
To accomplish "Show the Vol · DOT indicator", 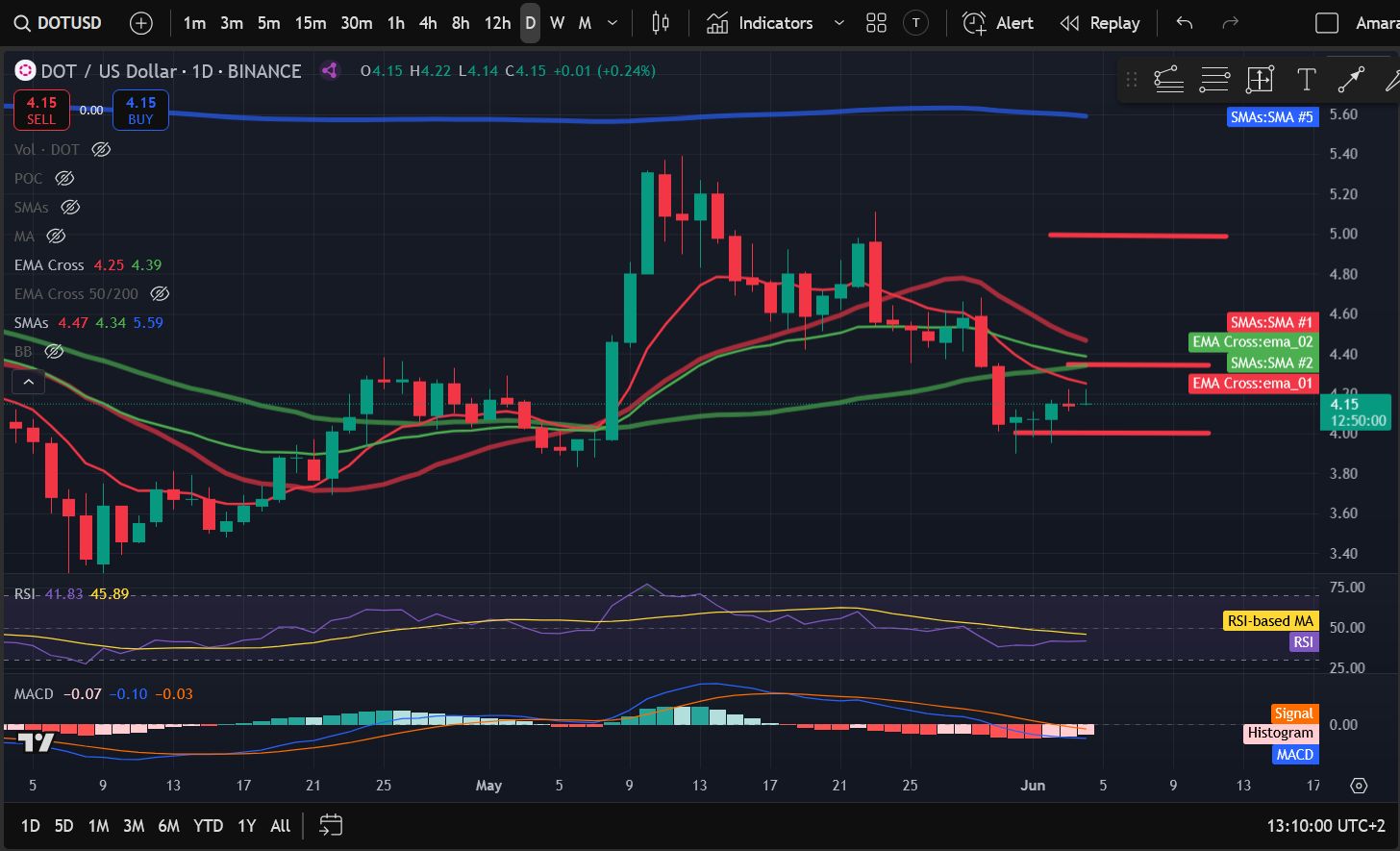I will (101, 150).
